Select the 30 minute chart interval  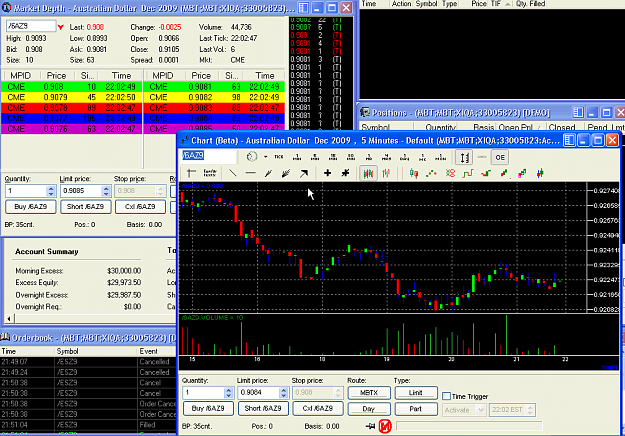351,157
